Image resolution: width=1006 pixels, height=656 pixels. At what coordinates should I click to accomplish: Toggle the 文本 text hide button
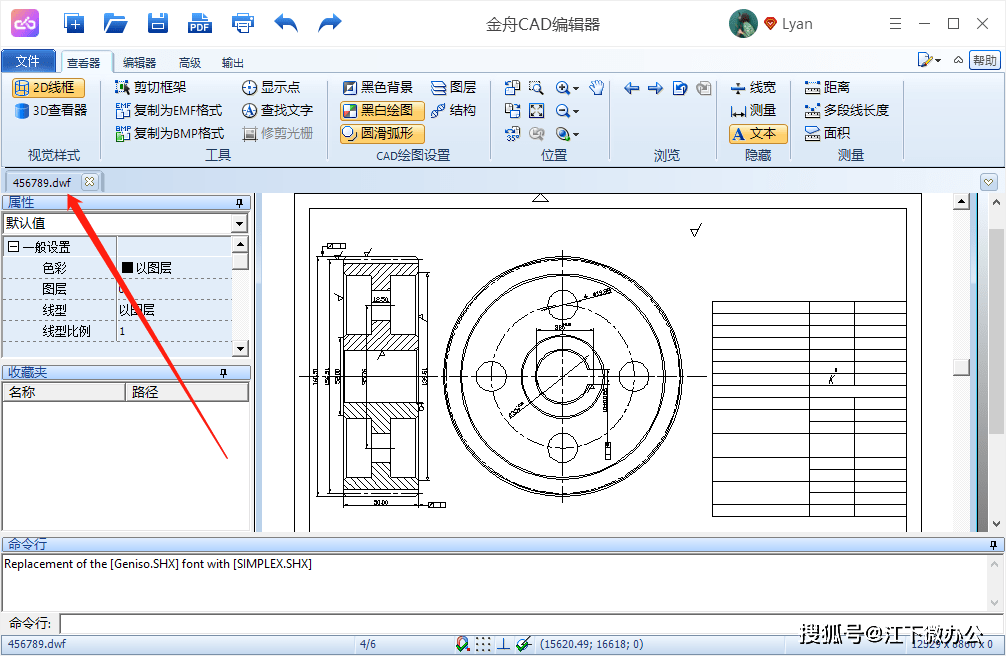pyautogui.click(x=758, y=134)
